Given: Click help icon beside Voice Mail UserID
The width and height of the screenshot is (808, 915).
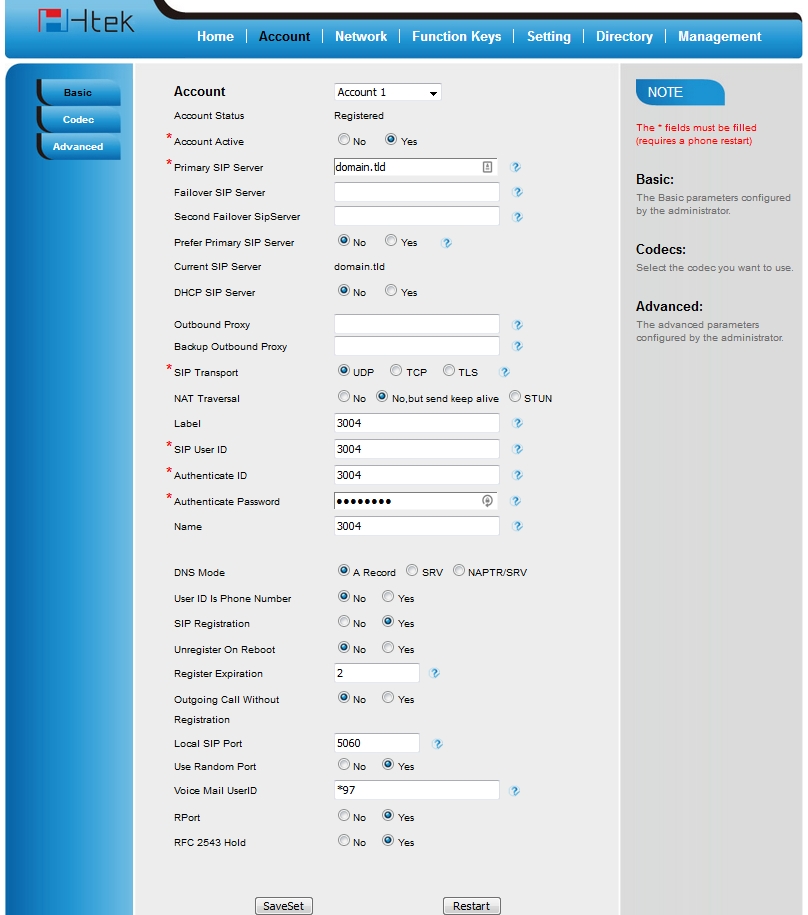Looking at the screenshot, I should 514,791.
